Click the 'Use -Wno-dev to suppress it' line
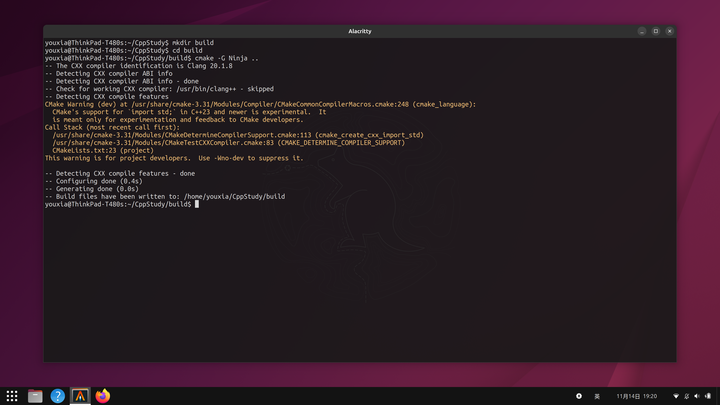This screenshot has width=720, height=405. pyautogui.click(x=174, y=158)
